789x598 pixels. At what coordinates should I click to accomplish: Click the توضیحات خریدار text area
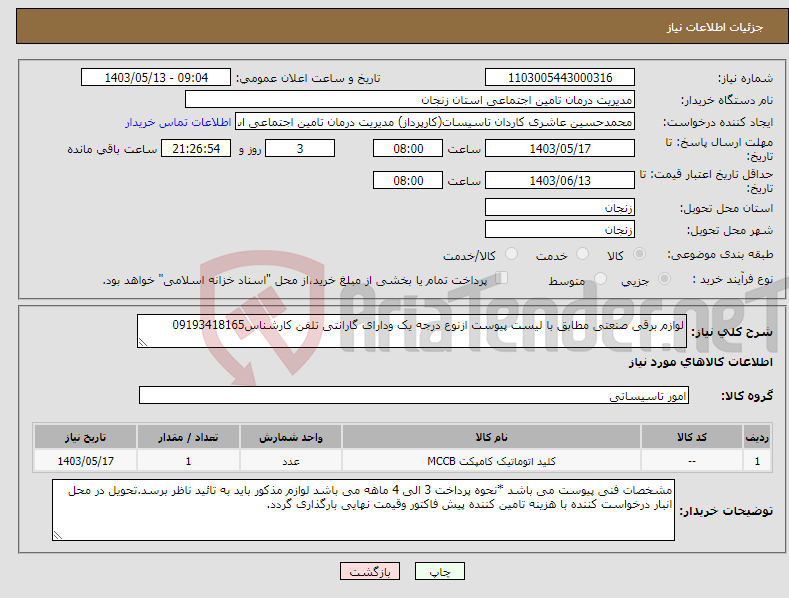363,510
